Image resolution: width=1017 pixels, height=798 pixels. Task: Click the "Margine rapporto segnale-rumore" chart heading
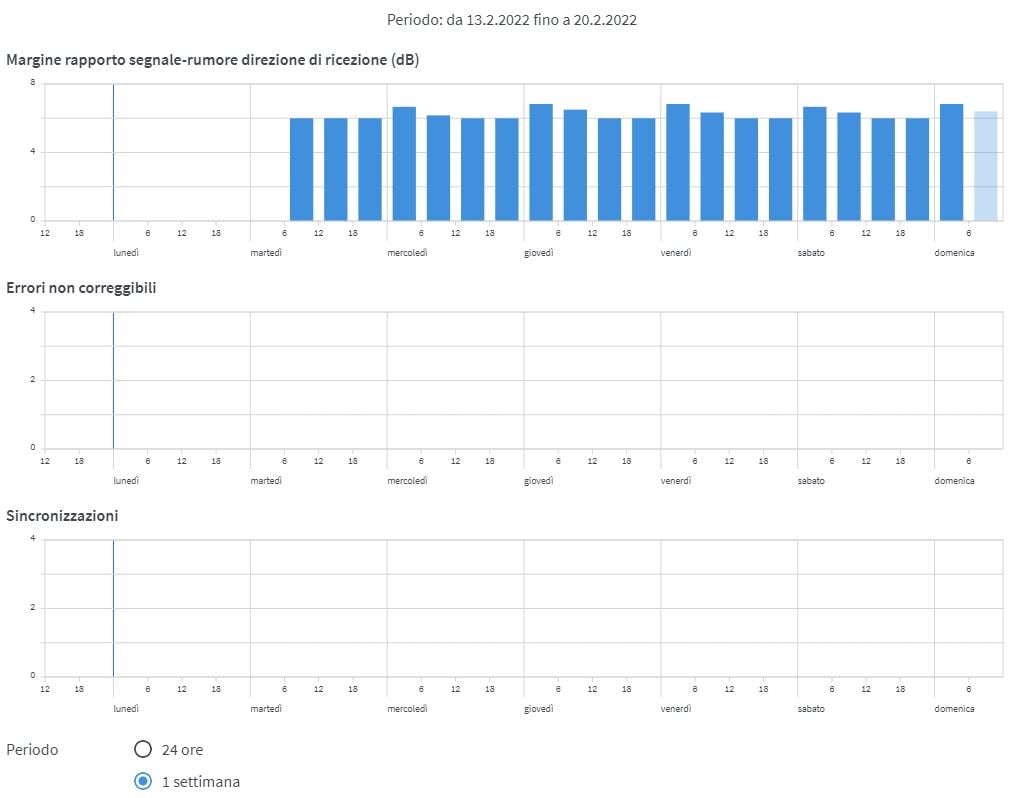pos(212,60)
